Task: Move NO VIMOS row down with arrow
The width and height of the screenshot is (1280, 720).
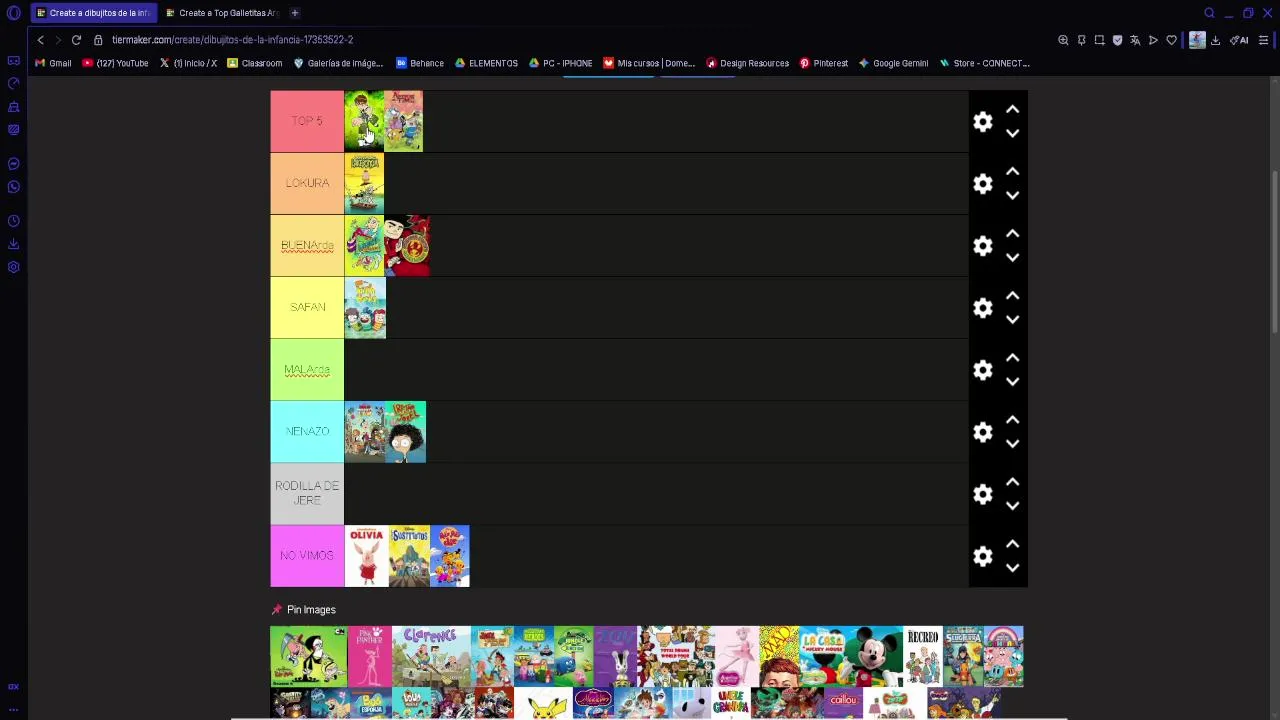Action: click(1012, 567)
